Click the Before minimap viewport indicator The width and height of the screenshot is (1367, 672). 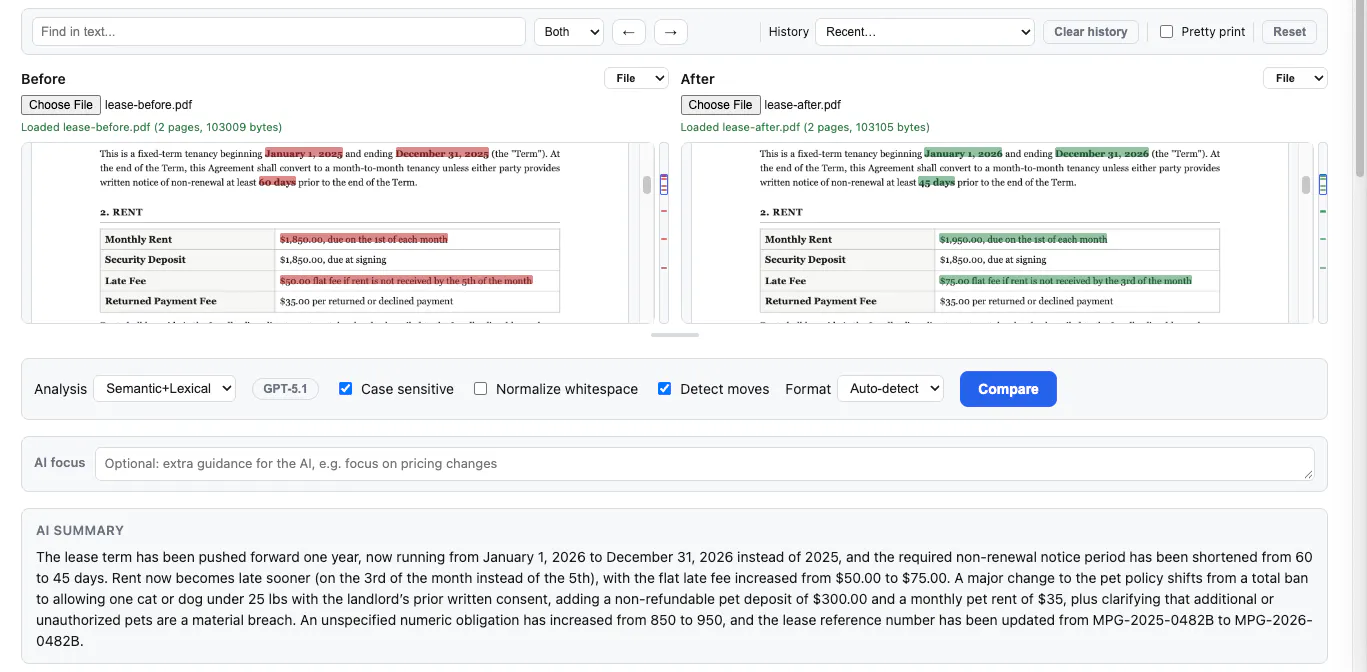(x=664, y=184)
